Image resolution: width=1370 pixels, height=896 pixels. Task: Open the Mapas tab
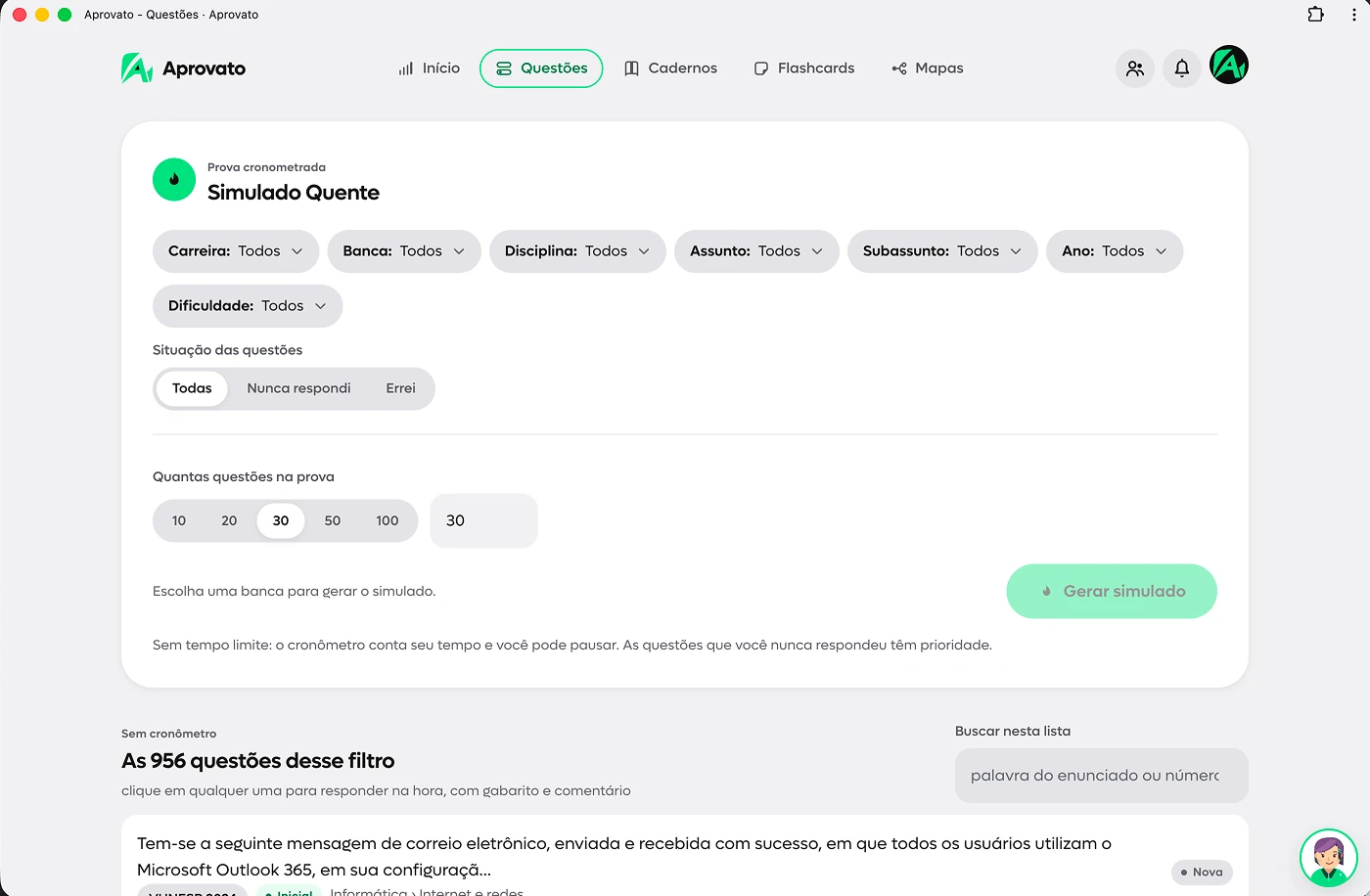pyautogui.click(x=928, y=68)
